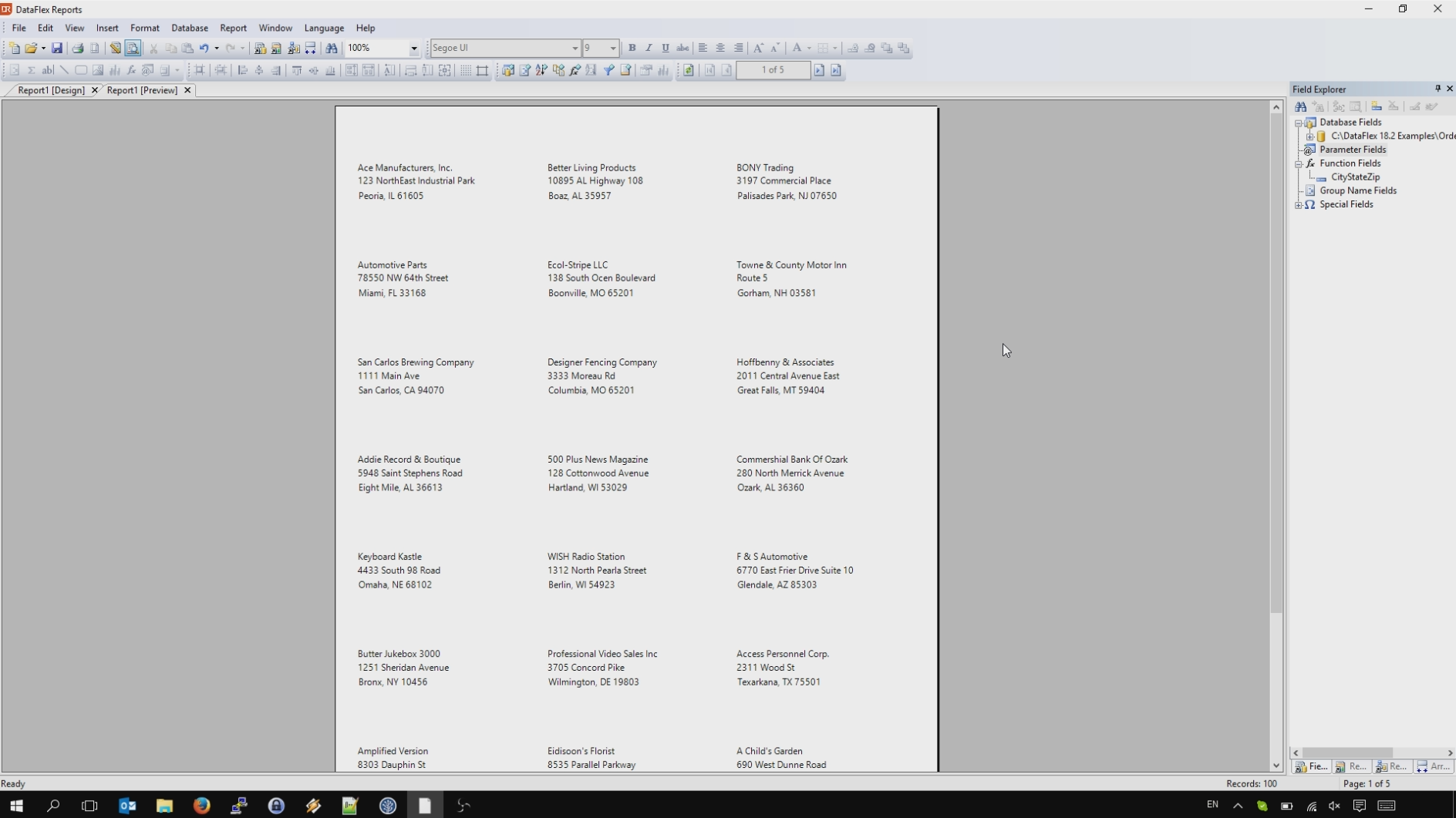Toggle Bold text formatting
Viewport: 1456px width, 818px height.
632,48
